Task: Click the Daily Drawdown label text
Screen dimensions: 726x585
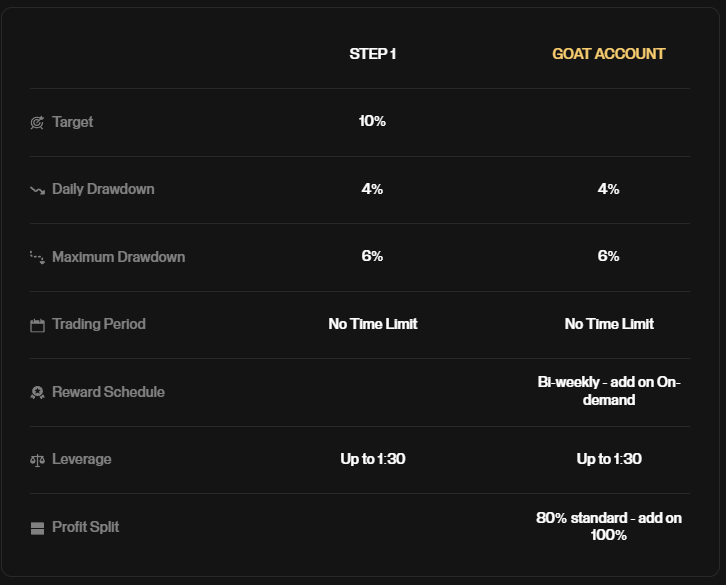Action: click(x=103, y=189)
